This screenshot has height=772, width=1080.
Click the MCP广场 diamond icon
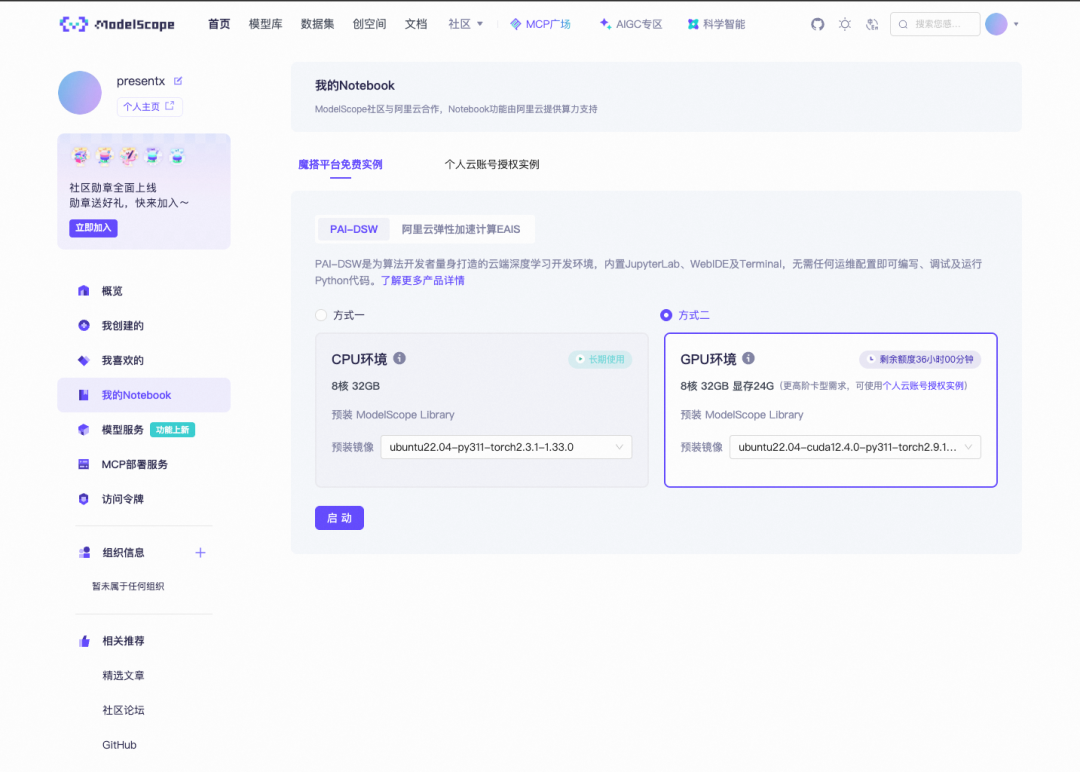515,24
